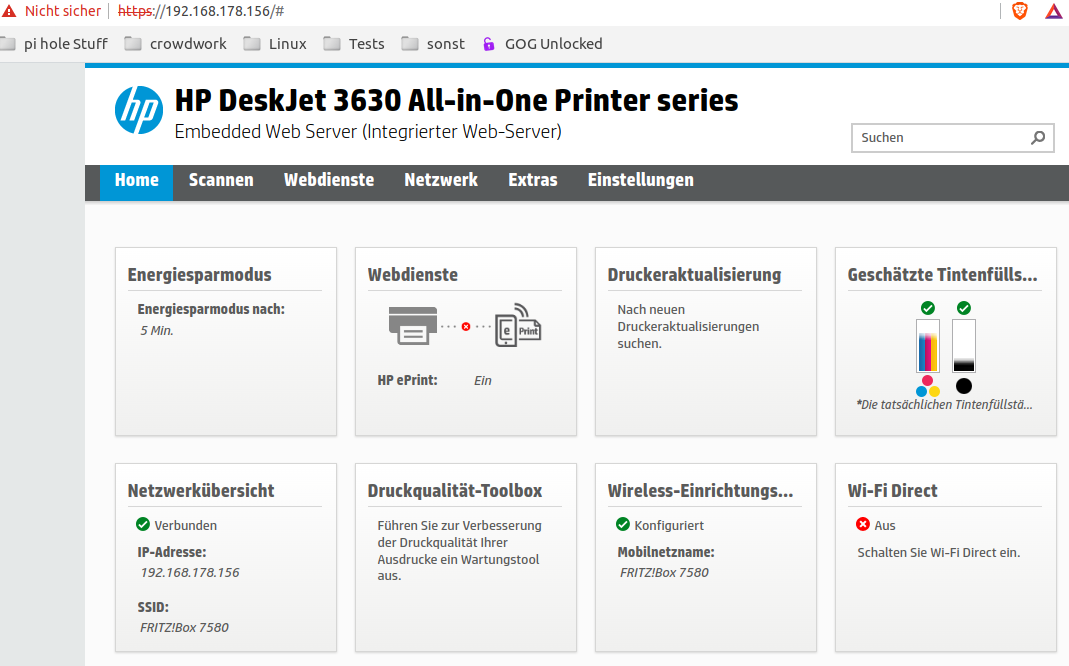Open the Linux bookmark folder
This screenshot has width=1069, height=666.
click(x=275, y=44)
